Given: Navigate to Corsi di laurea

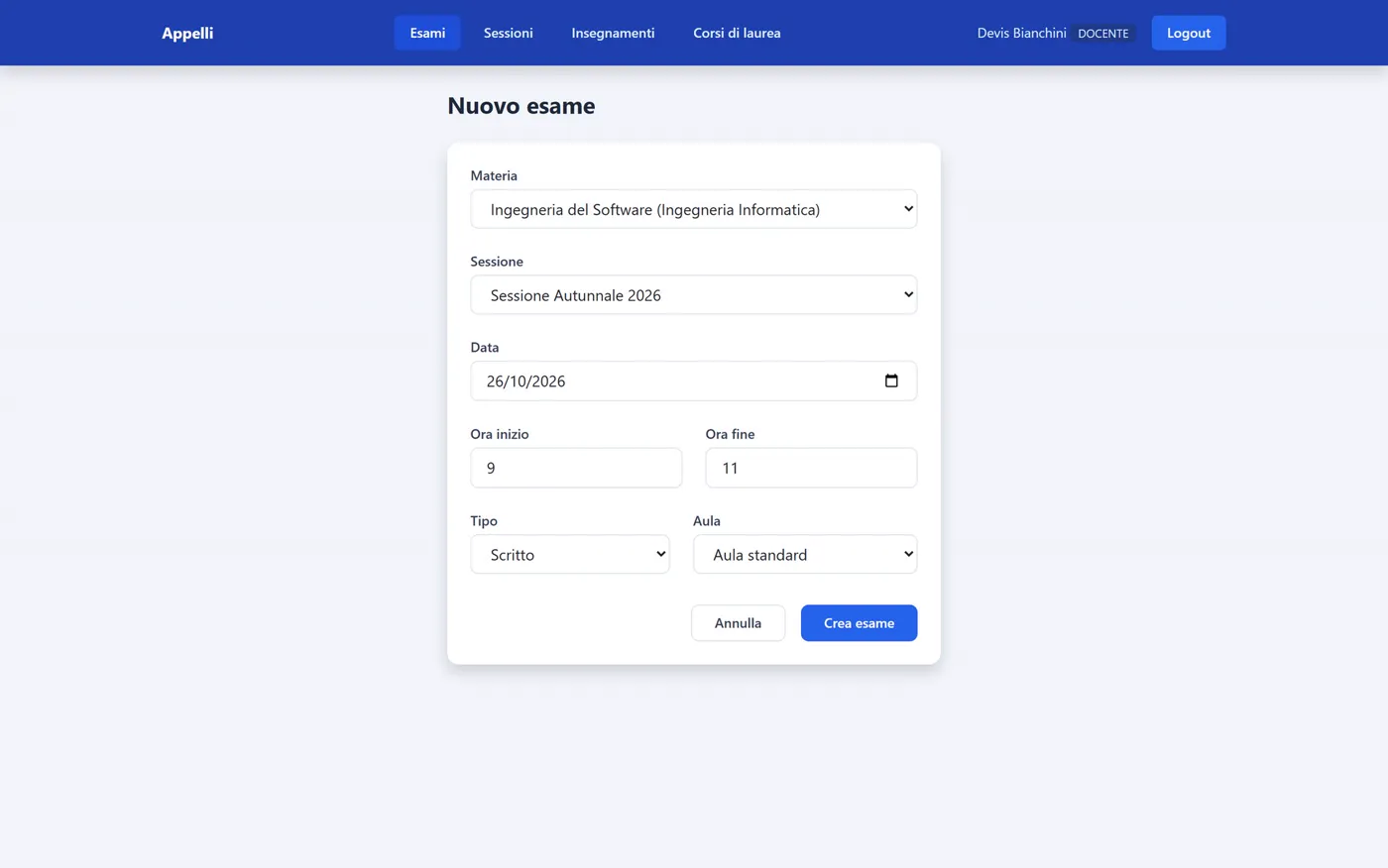Looking at the screenshot, I should point(737,33).
